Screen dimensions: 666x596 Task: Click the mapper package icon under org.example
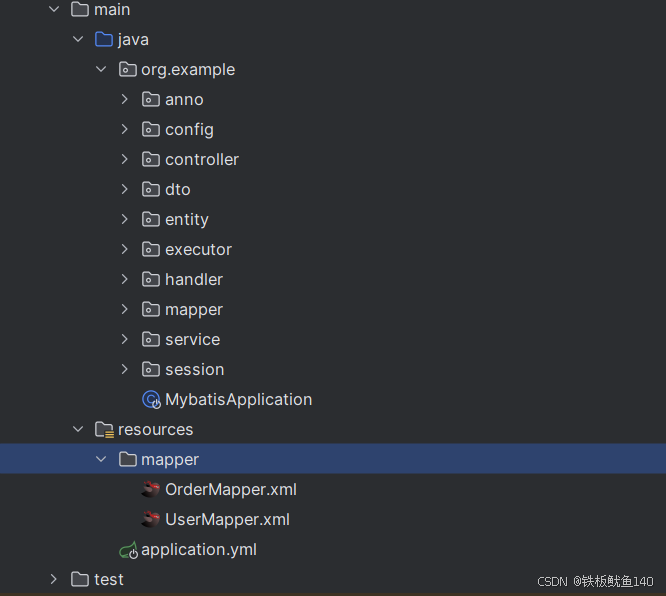[151, 309]
